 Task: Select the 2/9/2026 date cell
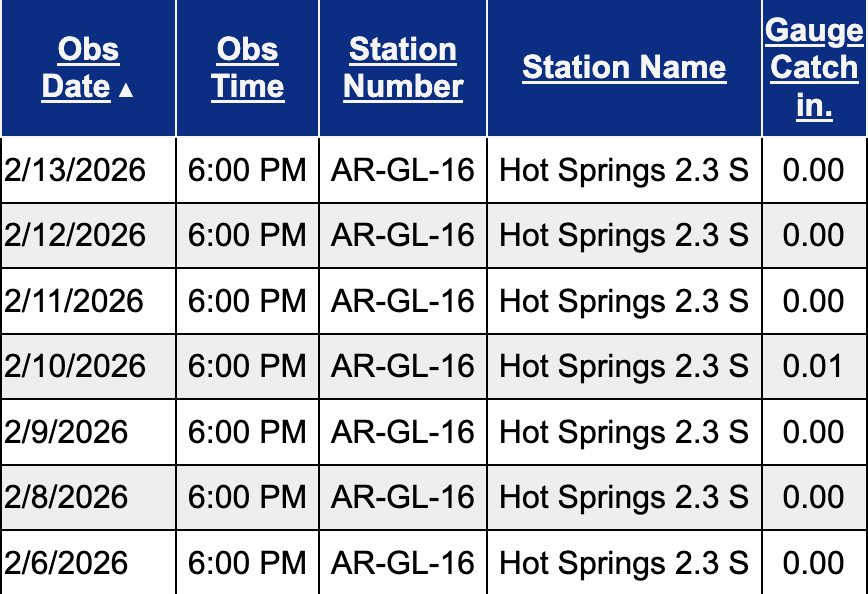pos(67,432)
